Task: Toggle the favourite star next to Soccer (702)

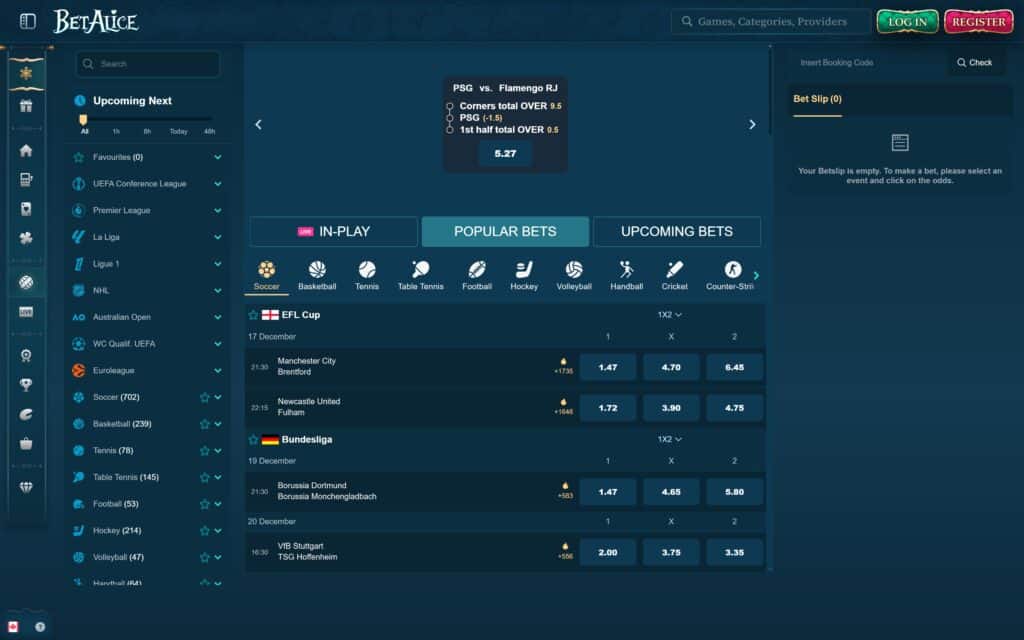Action: [205, 397]
